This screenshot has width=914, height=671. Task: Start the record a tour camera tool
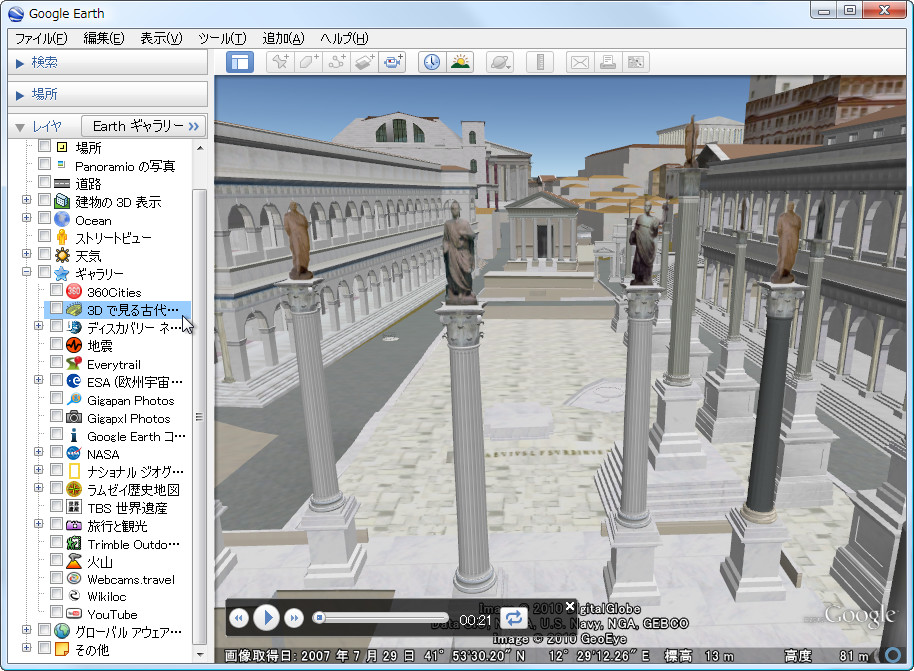(x=392, y=62)
